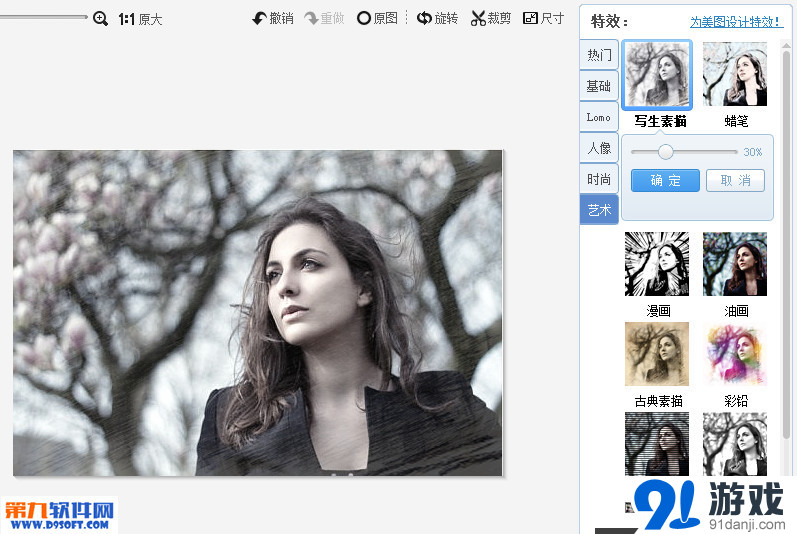Select the 艺术 effects tab
The image size is (797, 534).
tap(599, 209)
